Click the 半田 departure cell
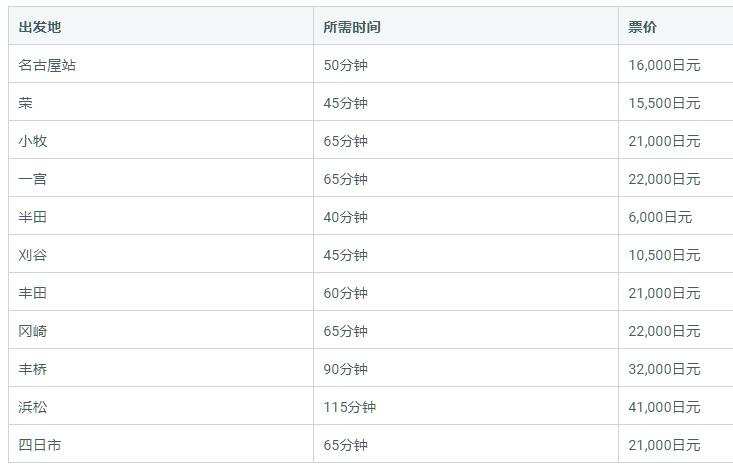This screenshot has height=470, width=733. click(33, 217)
